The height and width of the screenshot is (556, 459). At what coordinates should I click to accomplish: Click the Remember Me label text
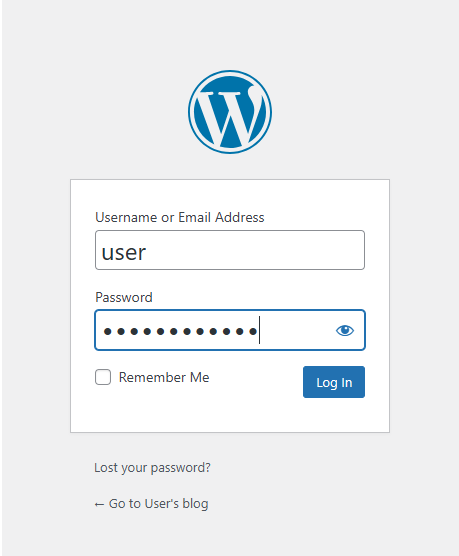[x=164, y=377]
